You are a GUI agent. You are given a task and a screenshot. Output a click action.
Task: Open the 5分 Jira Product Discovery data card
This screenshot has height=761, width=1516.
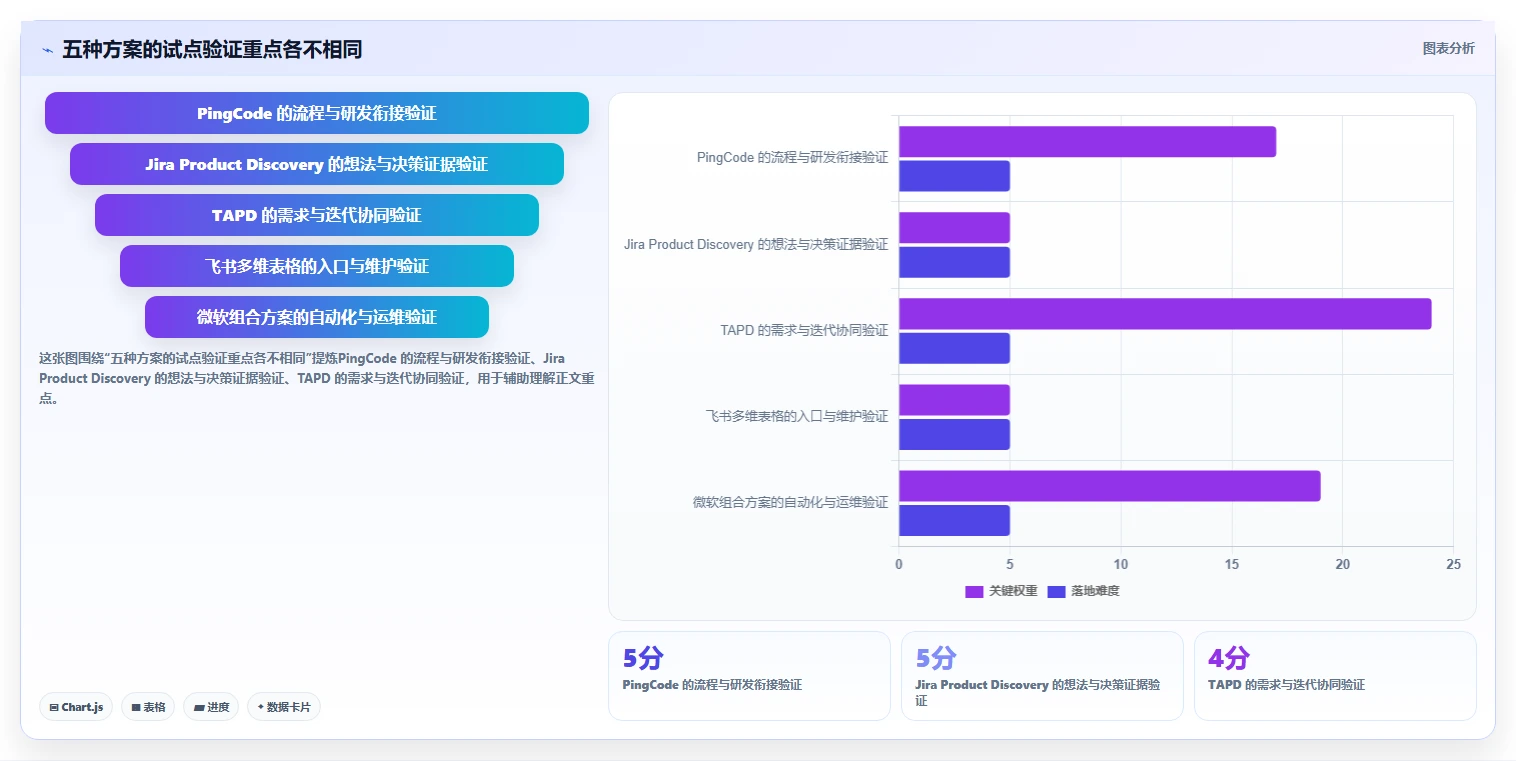coord(1042,676)
